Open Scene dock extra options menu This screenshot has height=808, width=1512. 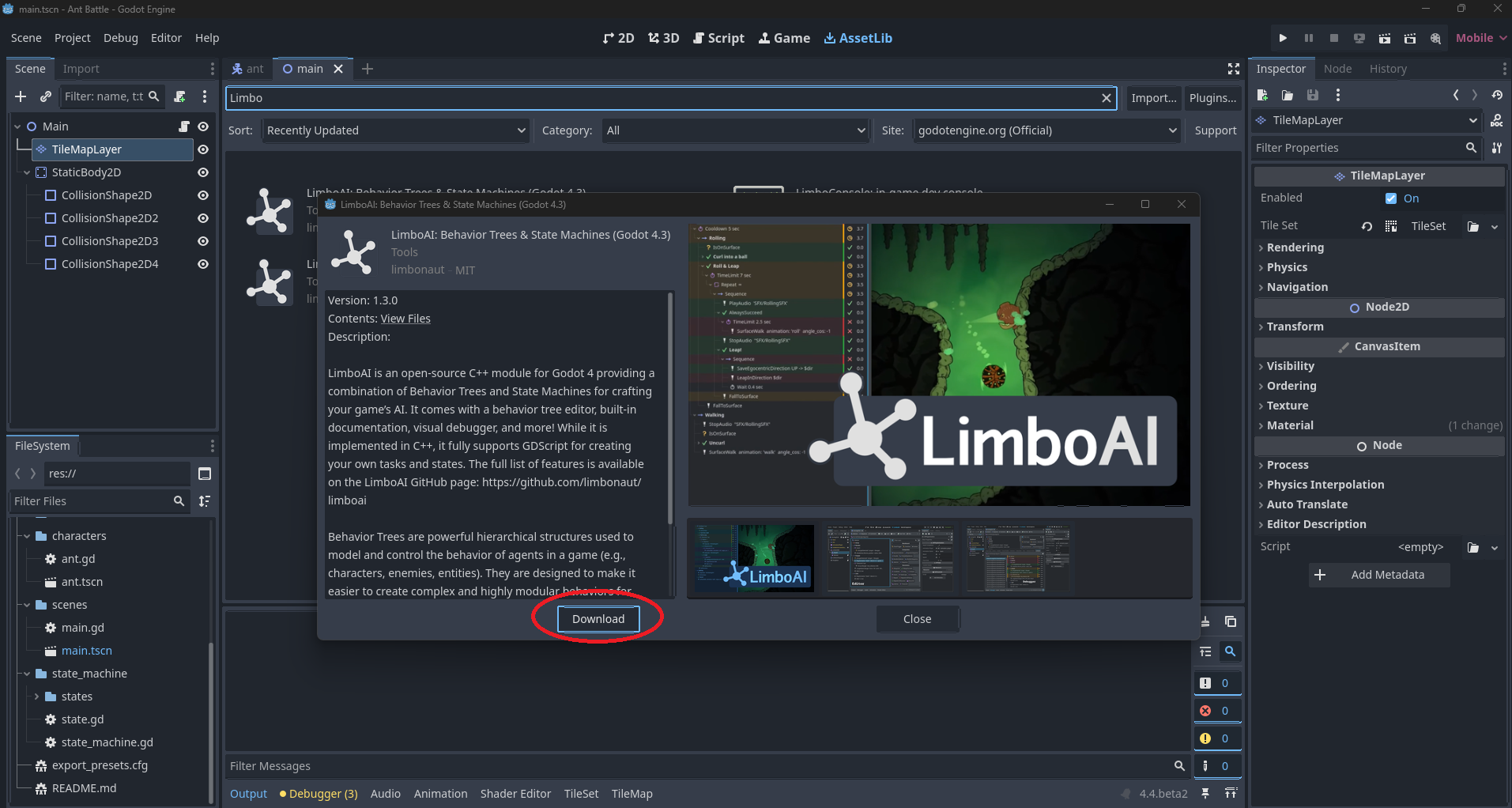pos(205,96)
